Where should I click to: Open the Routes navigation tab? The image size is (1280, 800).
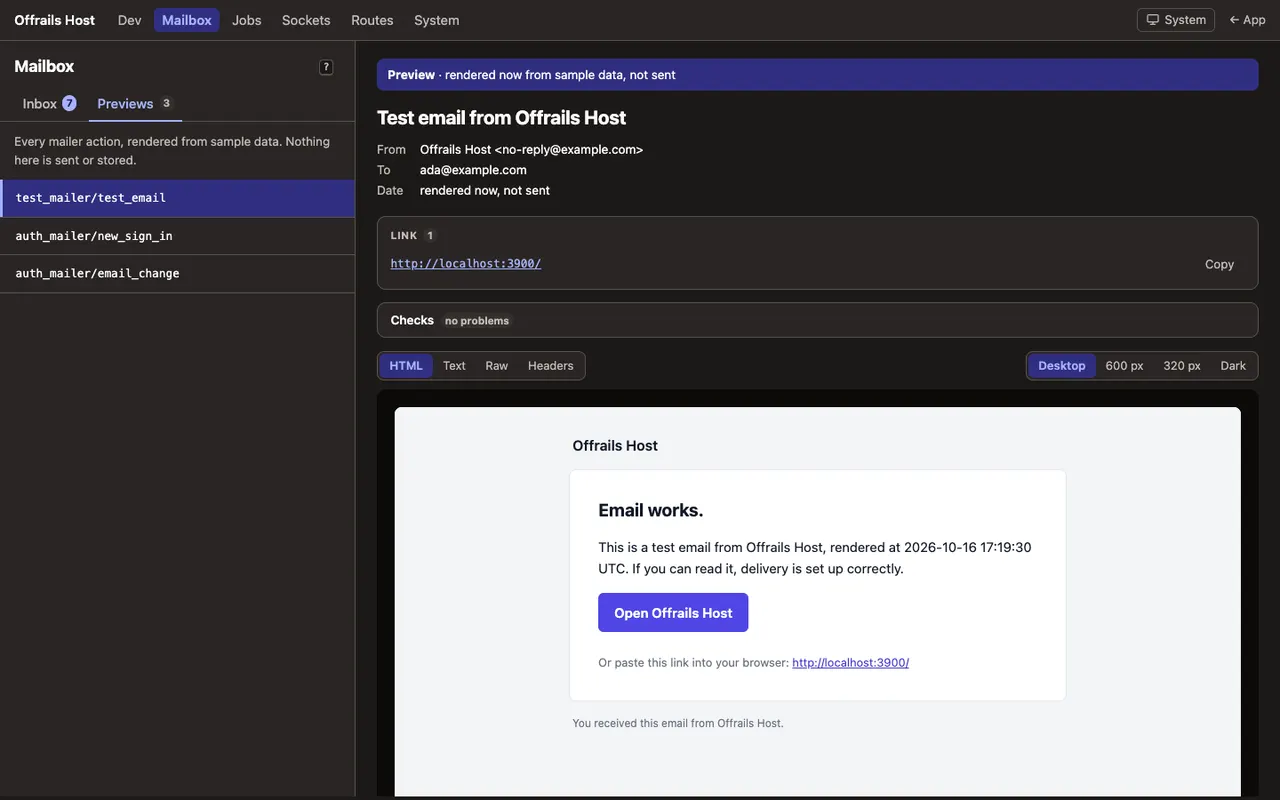[372, 20]
